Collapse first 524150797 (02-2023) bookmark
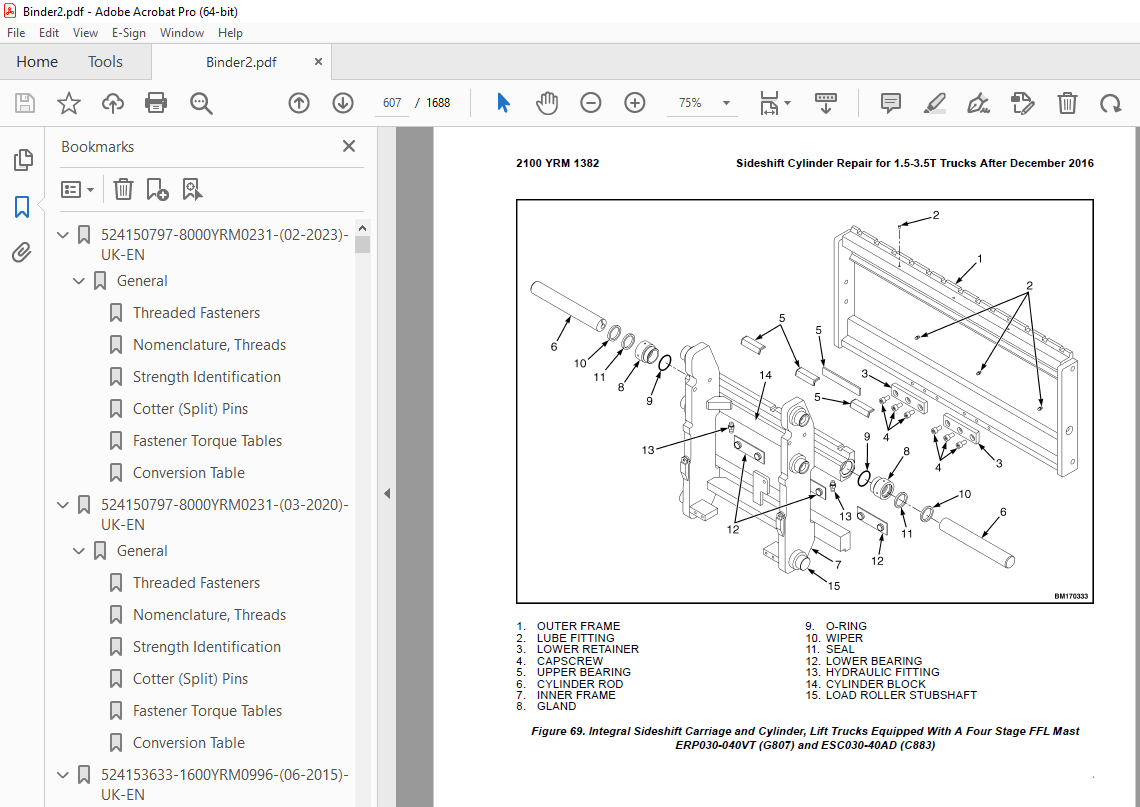The width and height of the screenshot is (1140, 807). pyautogui.click(x=63, y=235)
